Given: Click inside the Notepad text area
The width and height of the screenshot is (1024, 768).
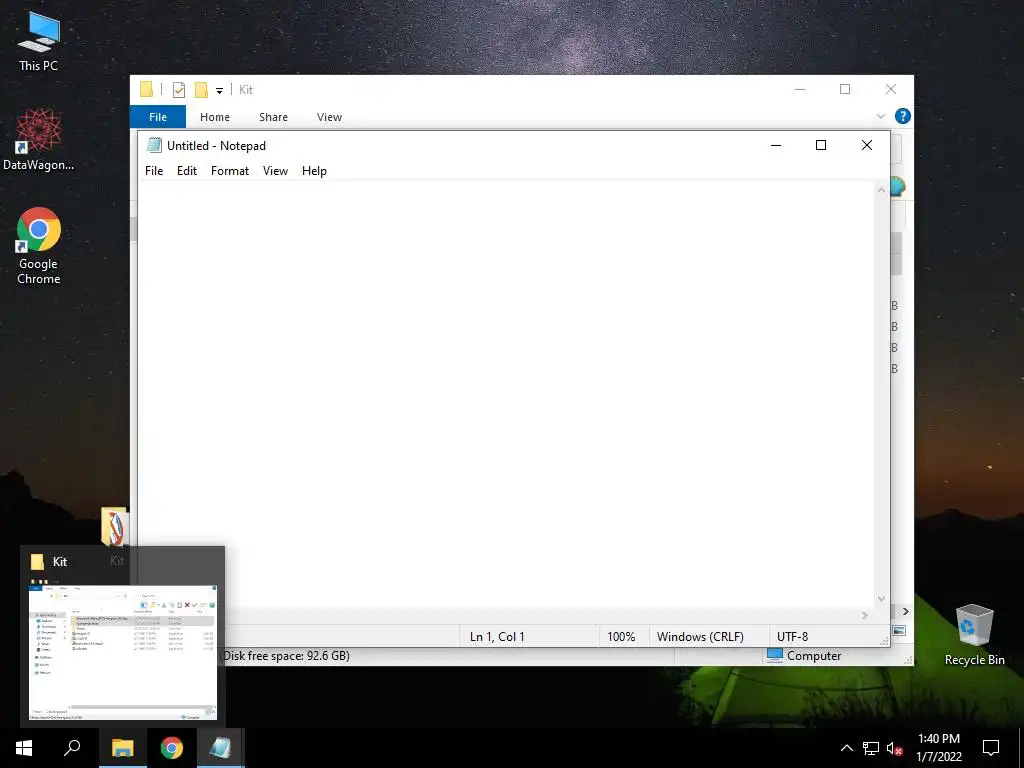Looking at the screenshot, I should (506, 394).
